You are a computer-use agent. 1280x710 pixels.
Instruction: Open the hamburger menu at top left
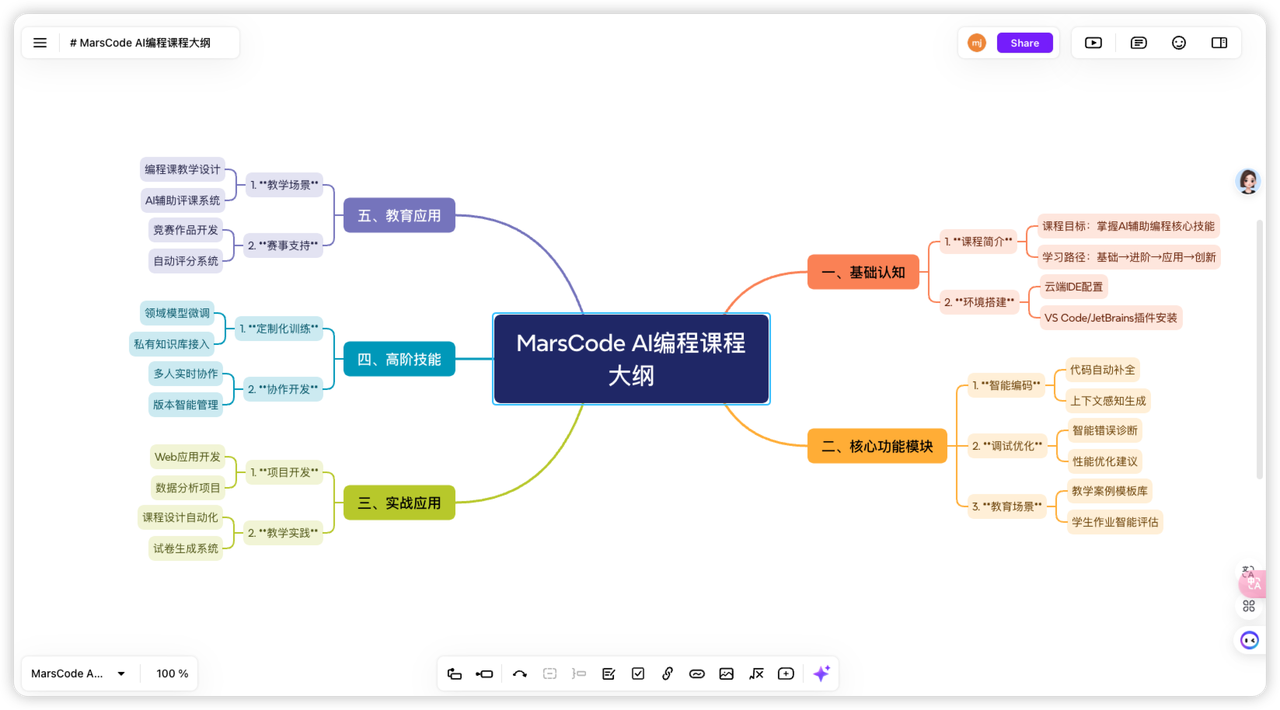pos(40,43)
